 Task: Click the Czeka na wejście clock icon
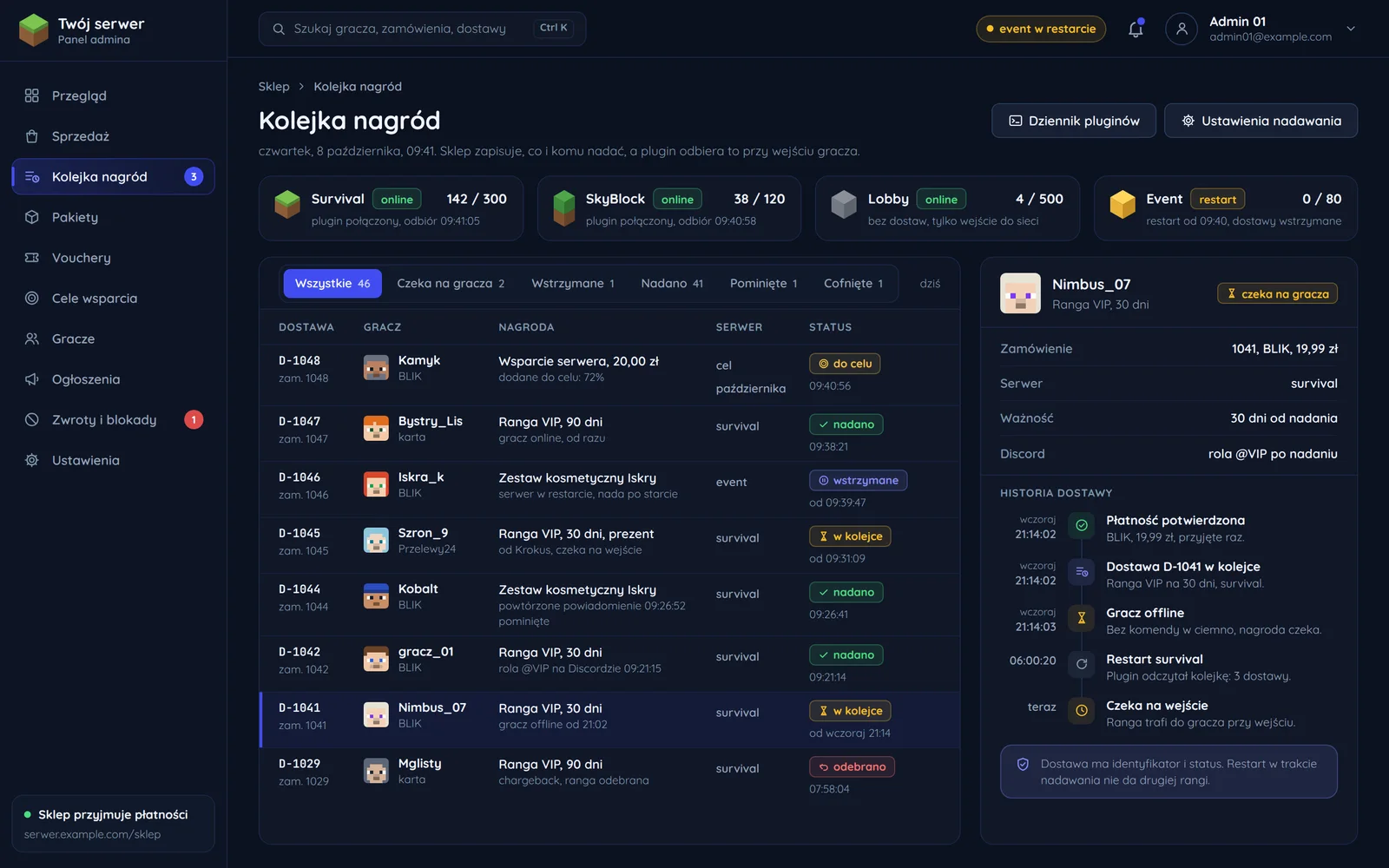pyautogui.click(x=1082, y=710)
